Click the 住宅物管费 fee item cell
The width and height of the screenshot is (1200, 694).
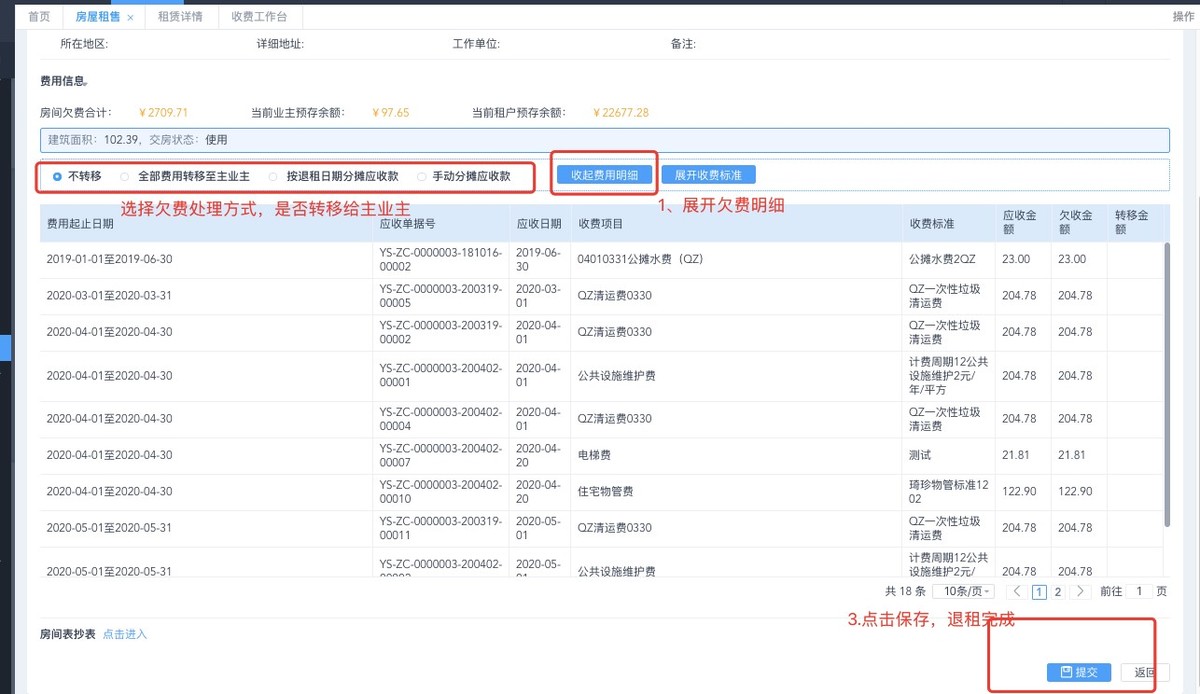click(x=736, y=491)
